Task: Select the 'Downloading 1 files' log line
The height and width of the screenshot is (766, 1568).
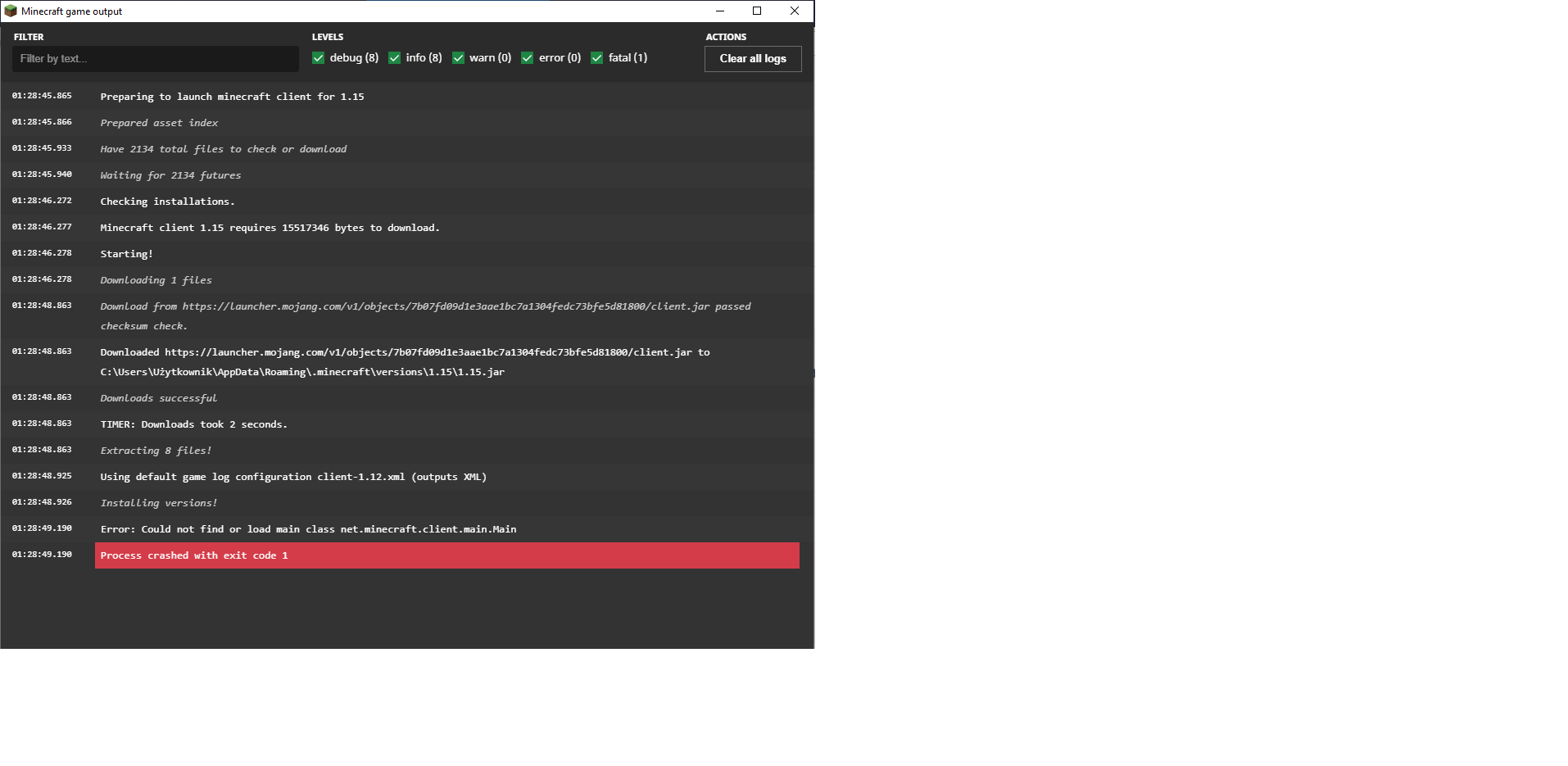Action: pyautogui.click(x=156, y=280)
